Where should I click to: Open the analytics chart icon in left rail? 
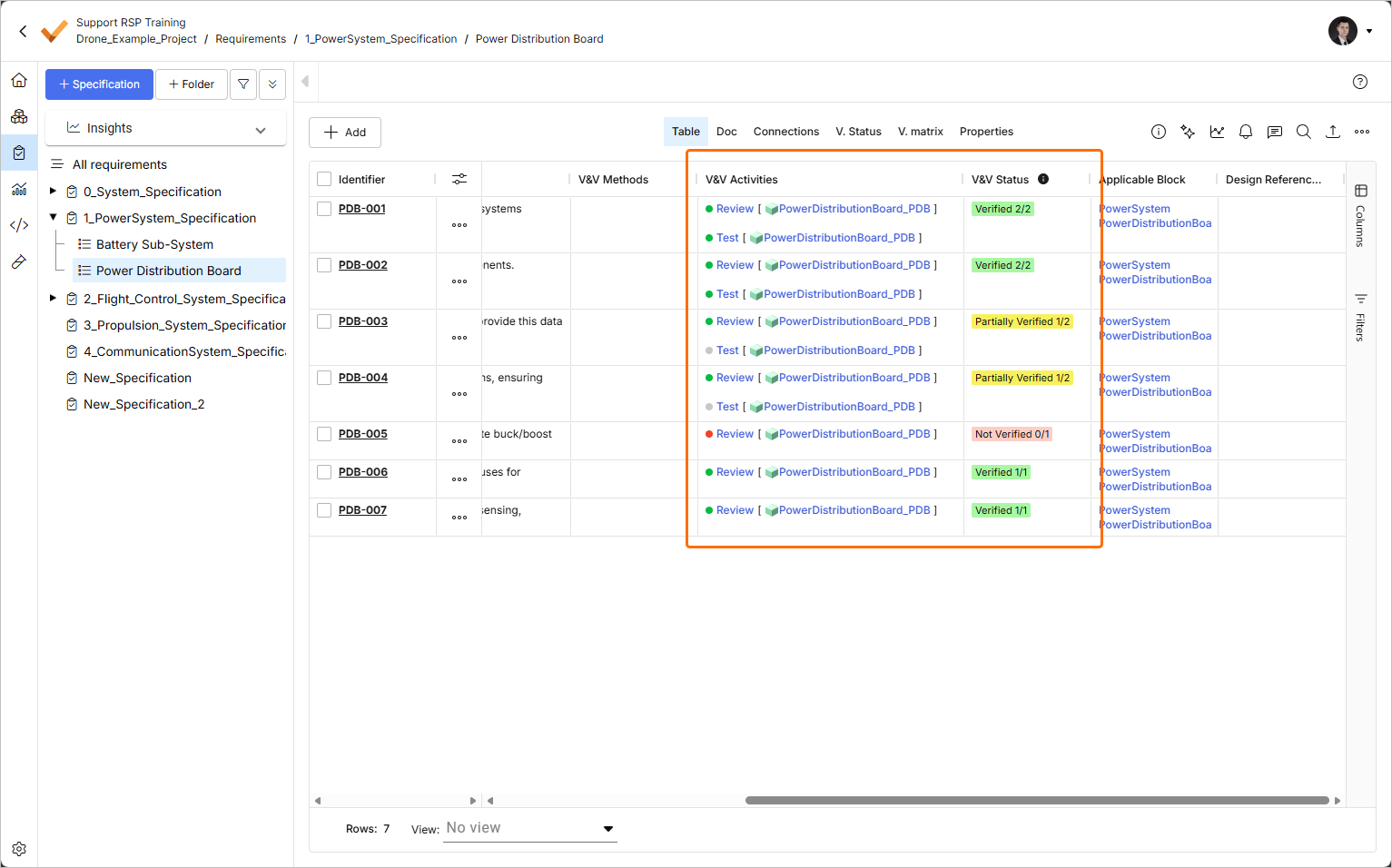coord(19,189)
